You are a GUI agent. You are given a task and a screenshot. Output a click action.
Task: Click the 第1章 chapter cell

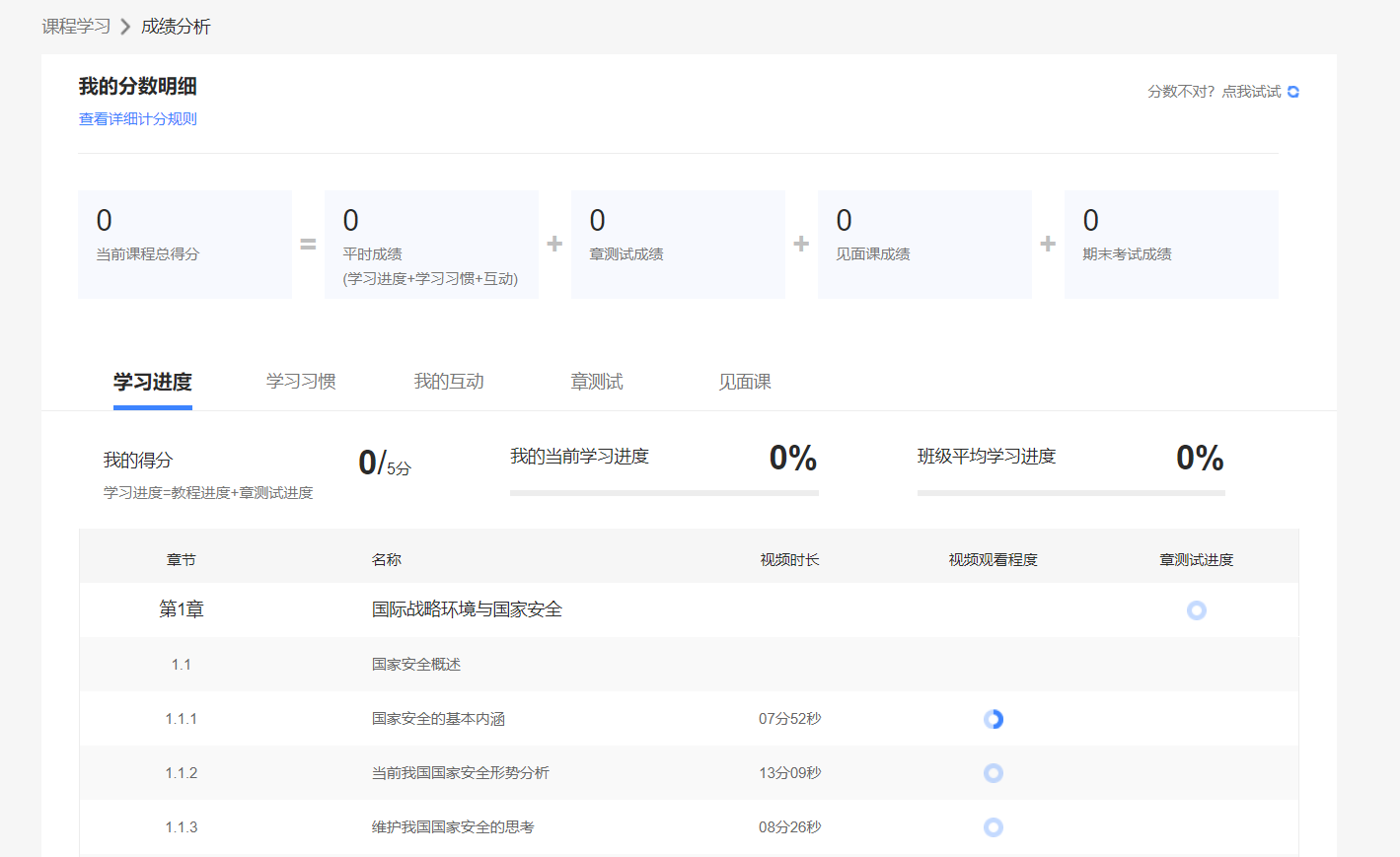coord(182,609)
